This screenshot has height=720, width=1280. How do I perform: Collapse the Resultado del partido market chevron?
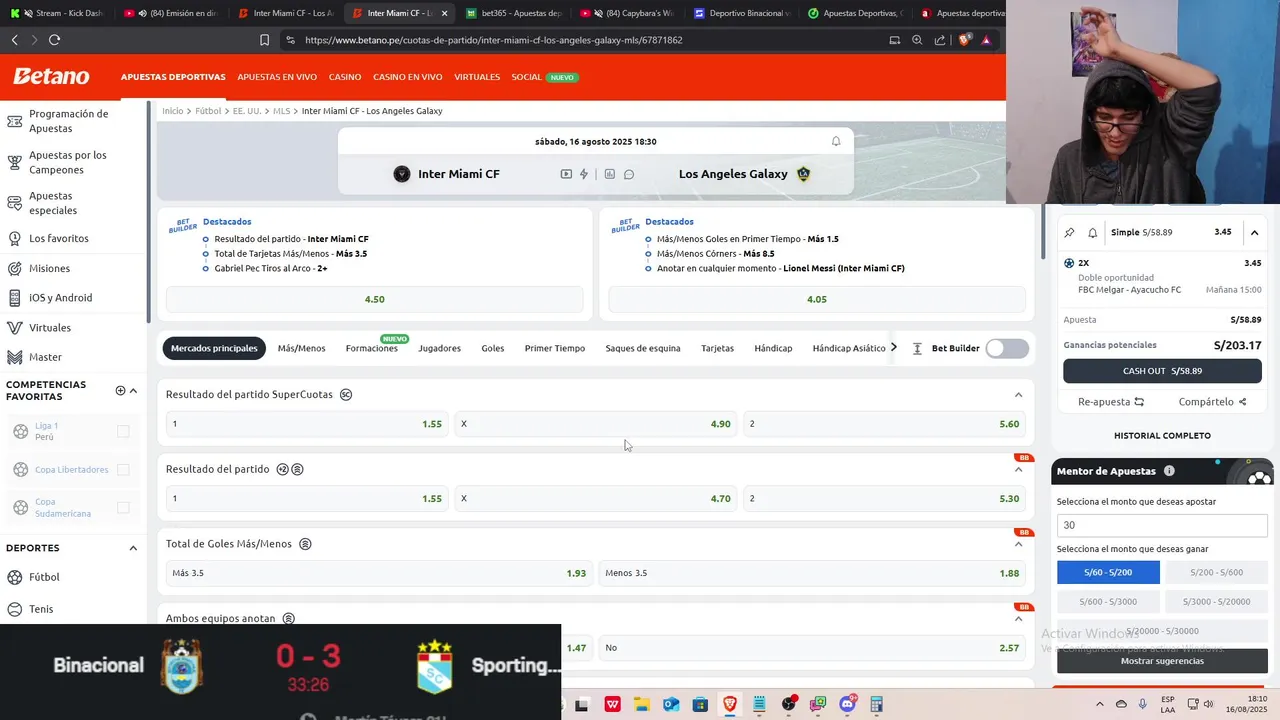[x=1018, y=469]
